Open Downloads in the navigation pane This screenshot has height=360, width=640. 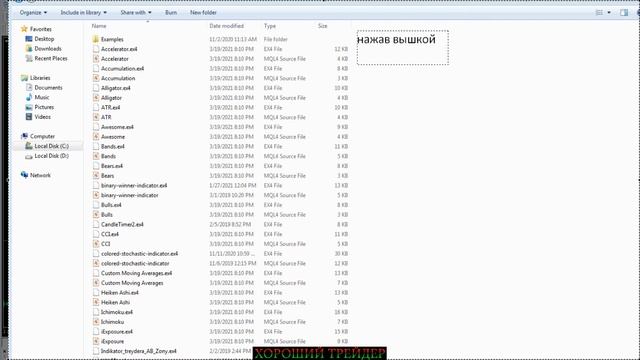[48, 49]
